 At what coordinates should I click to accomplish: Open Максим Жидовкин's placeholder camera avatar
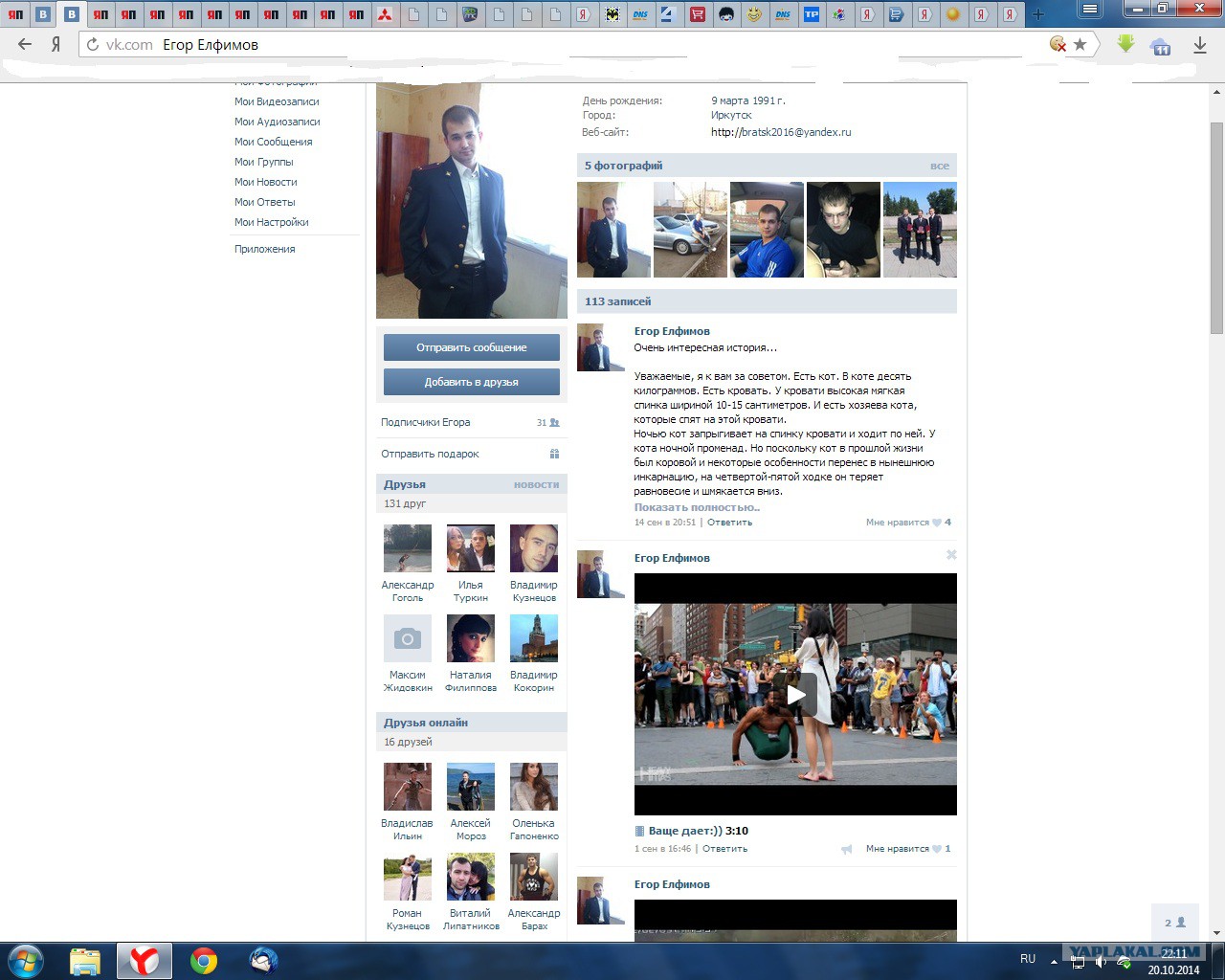coord(408,638)
